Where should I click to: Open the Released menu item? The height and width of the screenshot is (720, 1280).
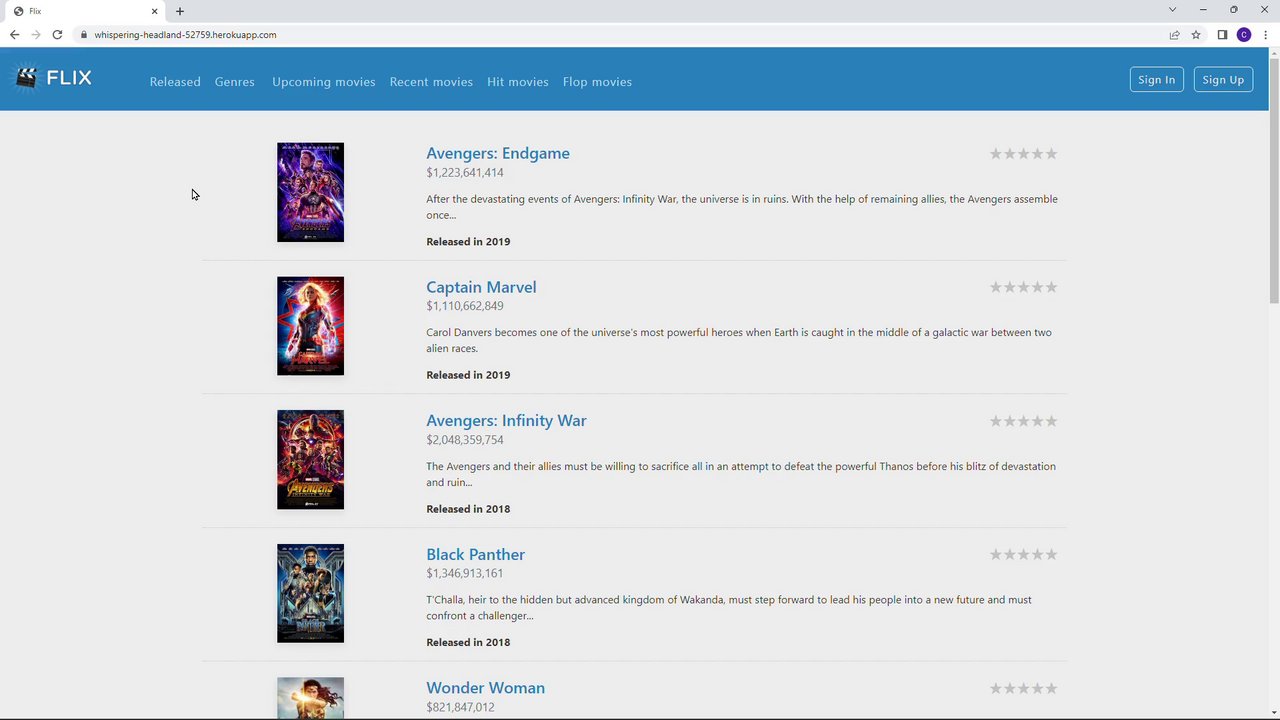point(175,82)
